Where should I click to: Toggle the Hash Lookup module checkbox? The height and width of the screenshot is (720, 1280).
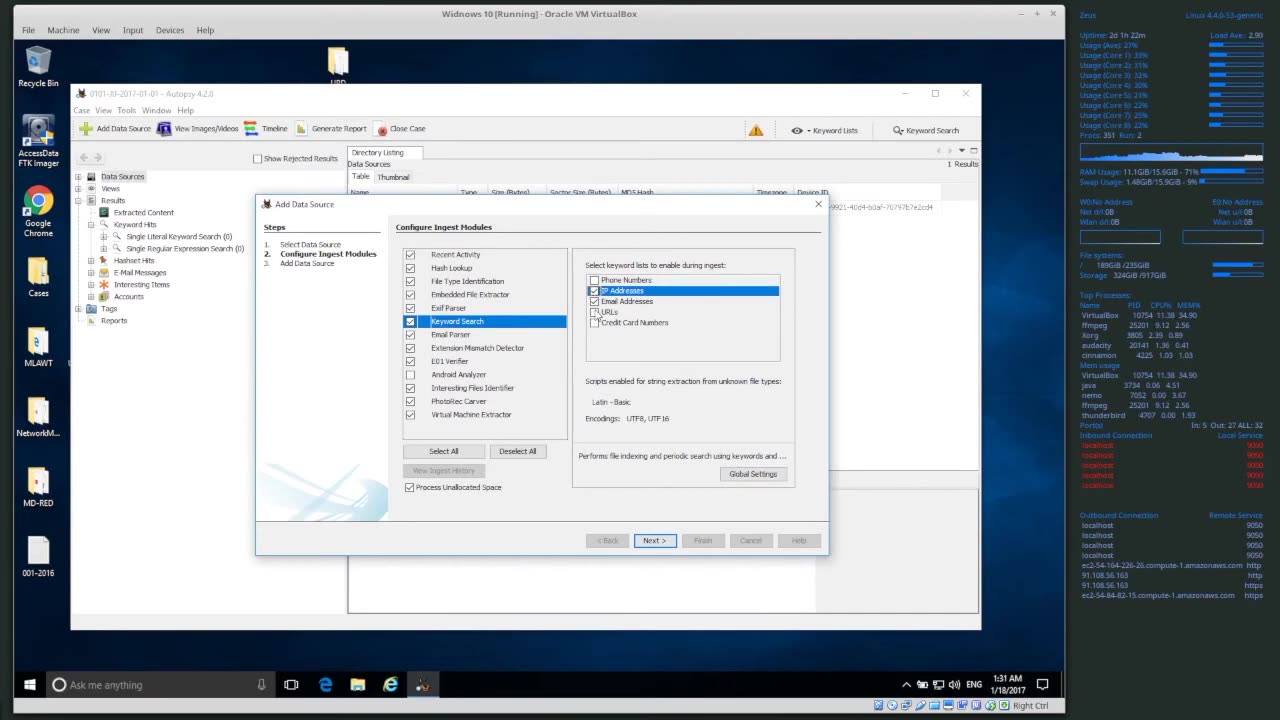pyautogui.click(x=410, y=268)
